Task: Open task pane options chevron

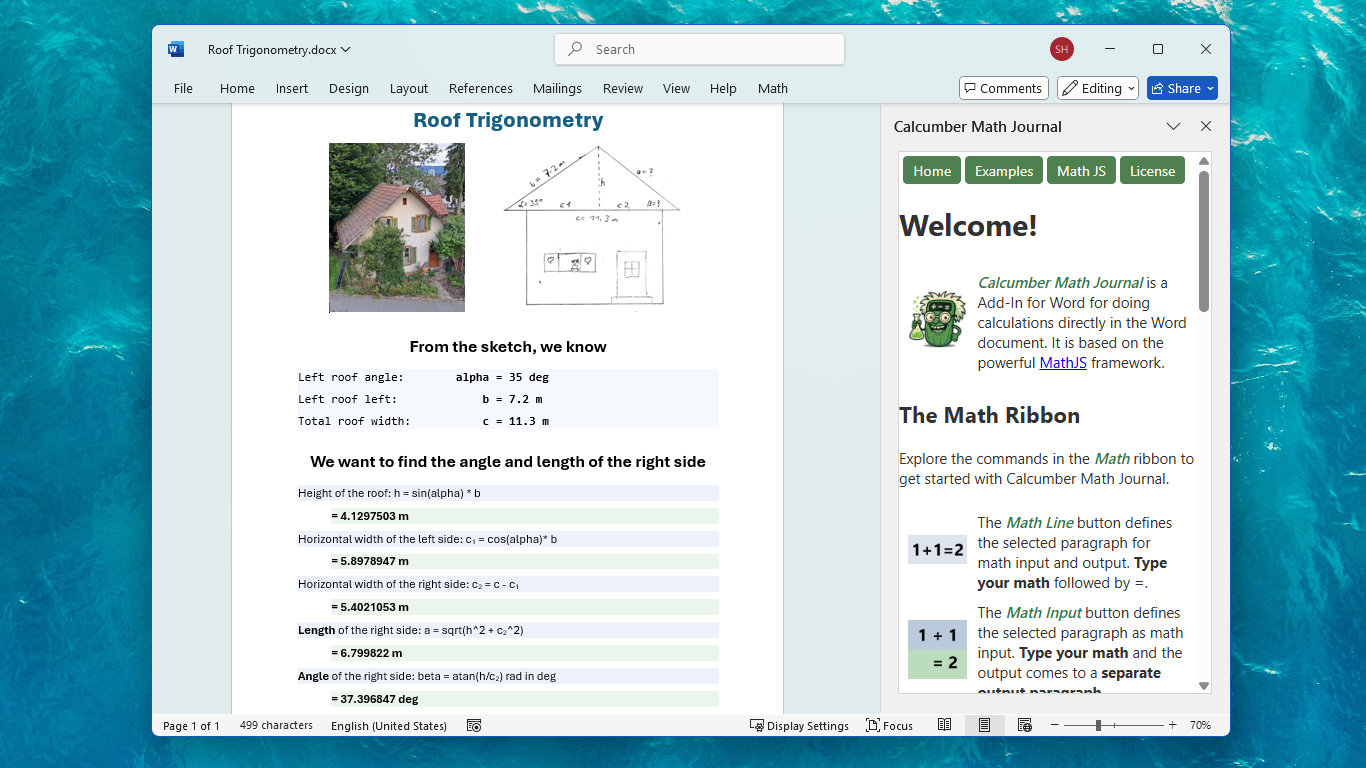Action: [1173, 126]
